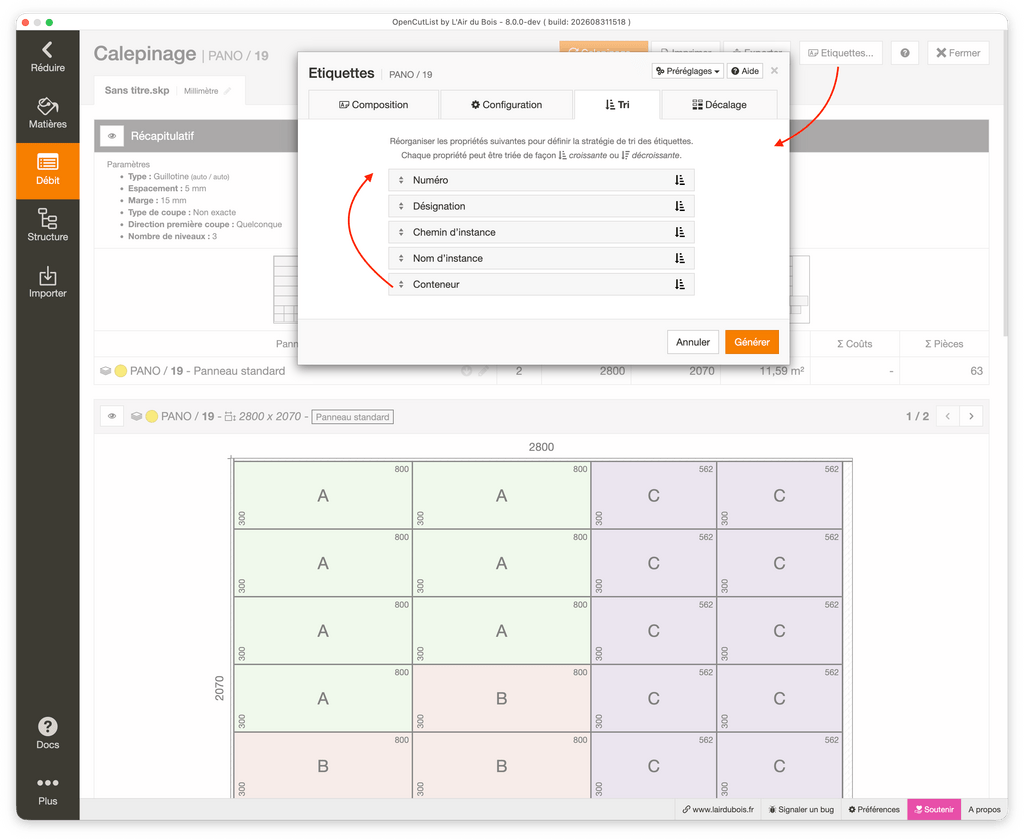Open the Matières section in sidebar
Viewport: 1024px width, 839px height.
(x=48, y=114)
